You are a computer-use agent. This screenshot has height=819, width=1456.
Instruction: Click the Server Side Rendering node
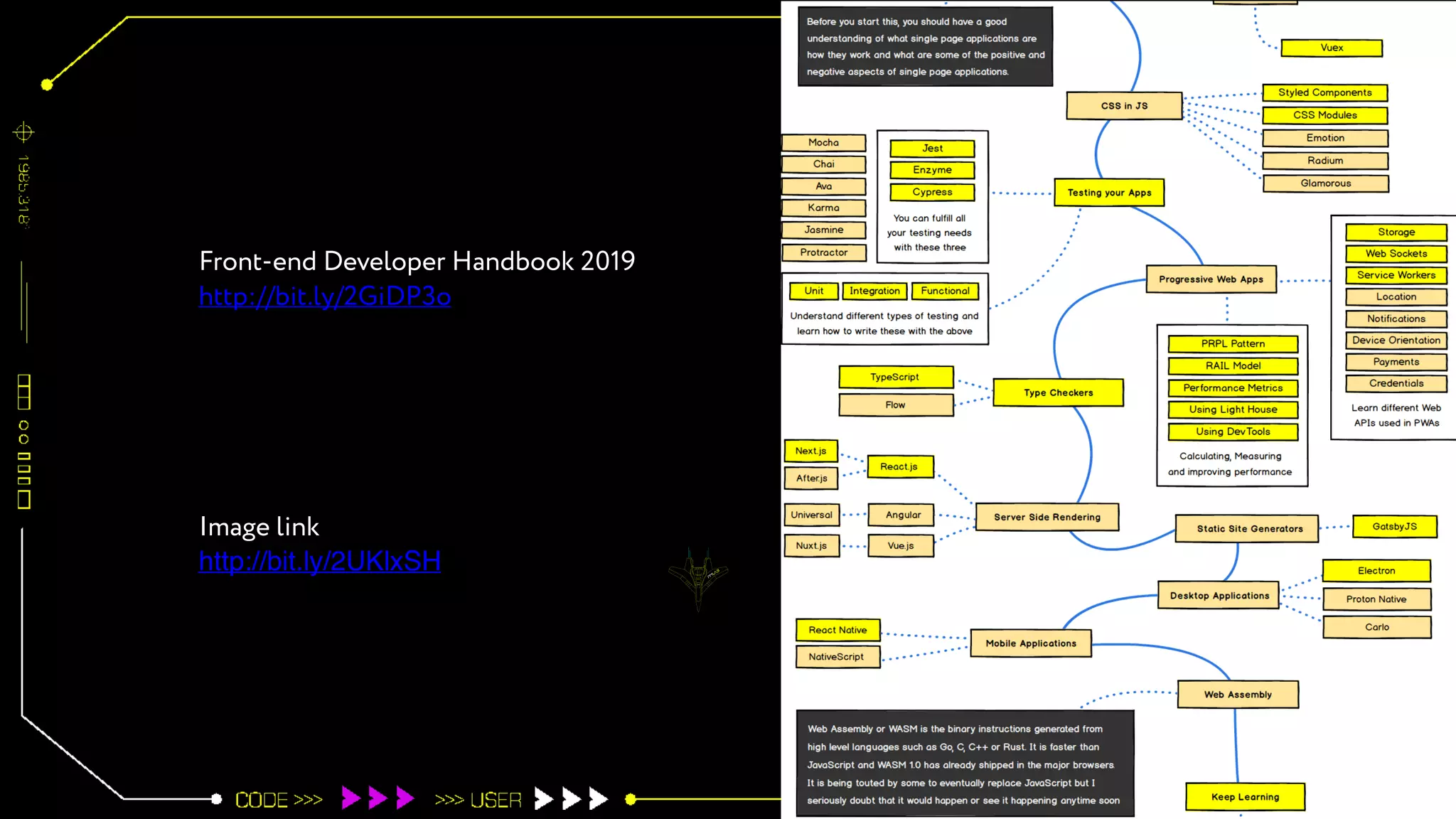coord(1046,518)
